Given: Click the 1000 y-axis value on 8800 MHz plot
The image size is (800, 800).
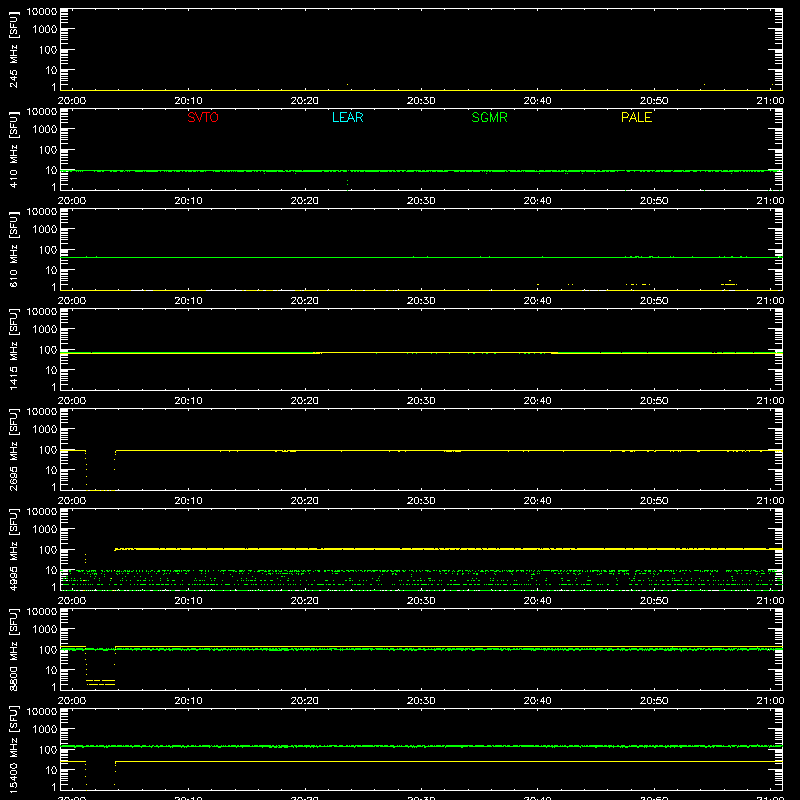Looking at the screenshot, I should [45, 630].
